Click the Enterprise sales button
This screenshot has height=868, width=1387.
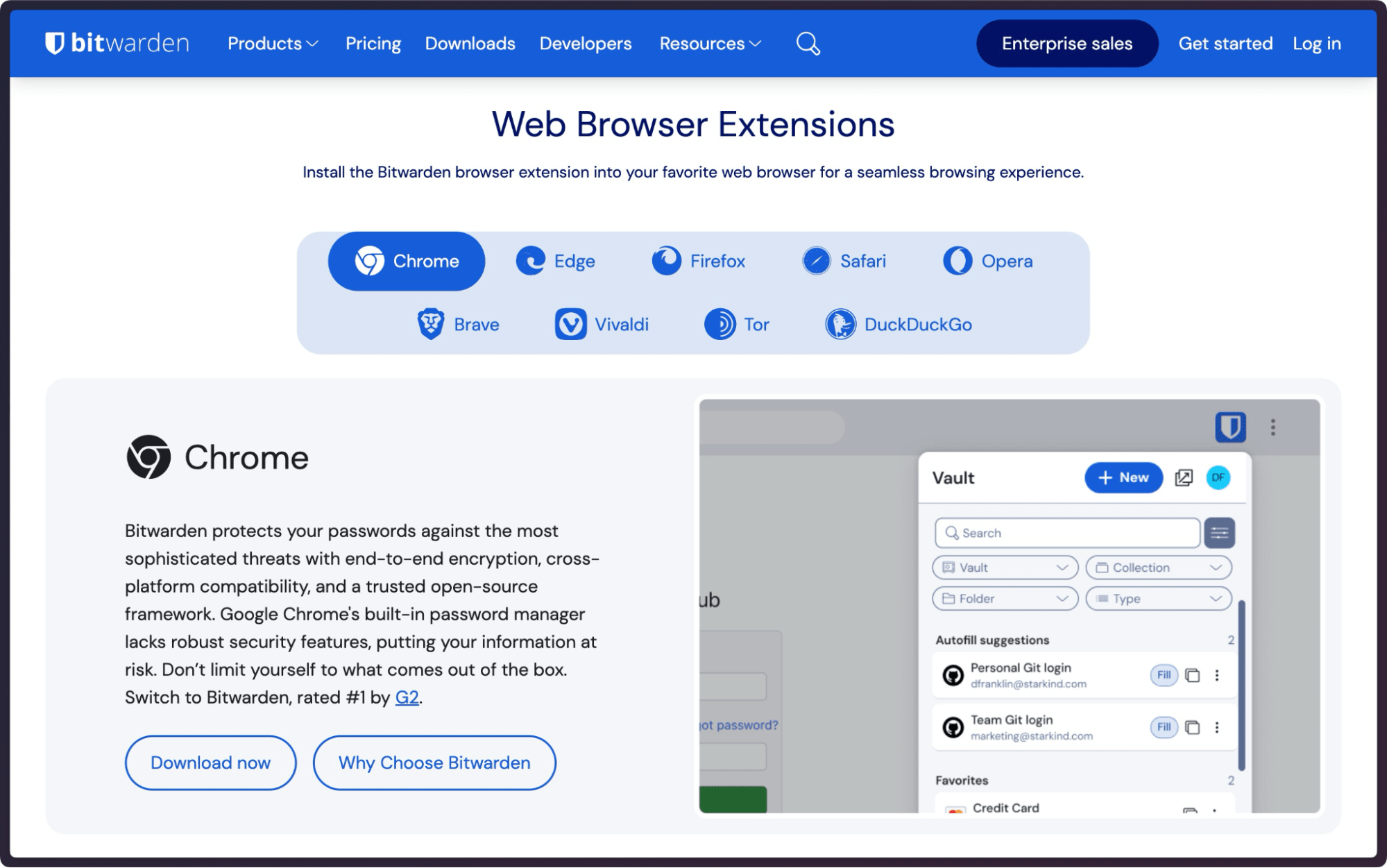coord(1066,44)
